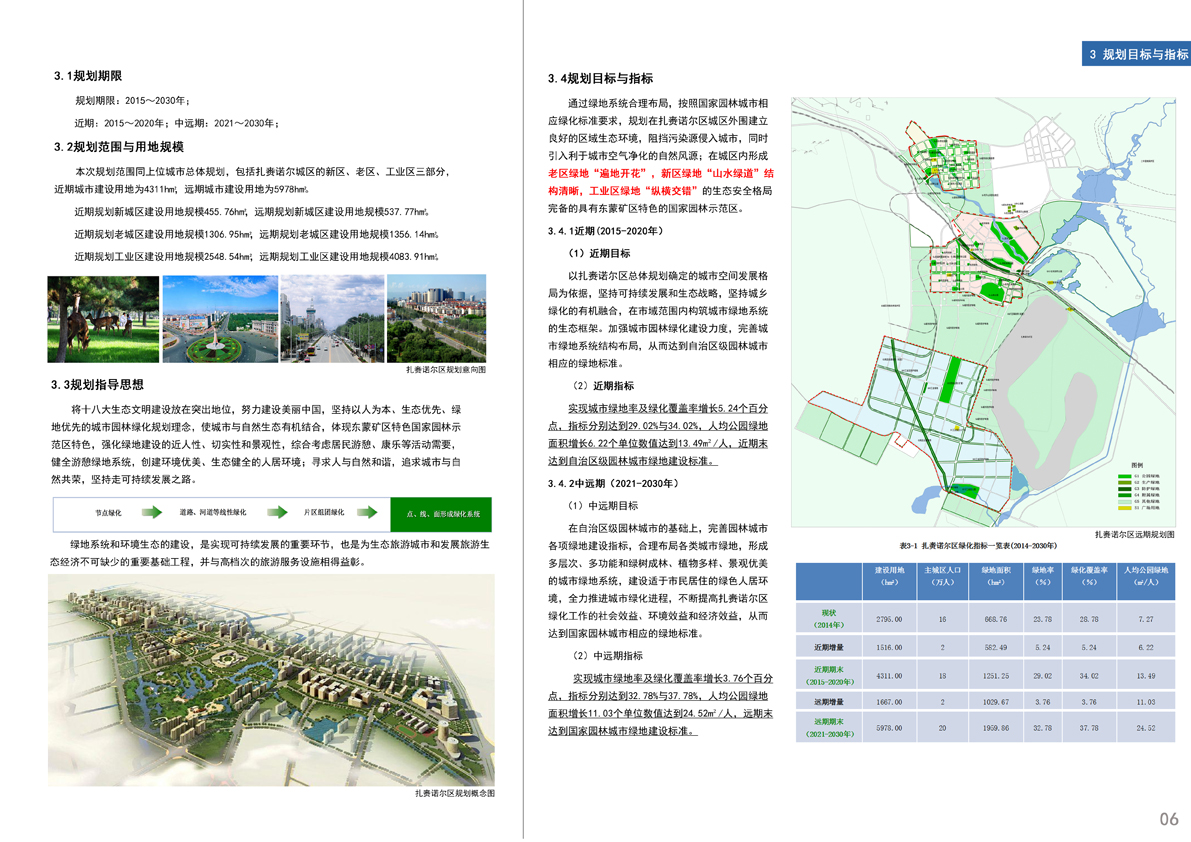Screen dimensions: 1191x842
Task: Click the "（2）近期指标" label
Action: tap(601, 386)
